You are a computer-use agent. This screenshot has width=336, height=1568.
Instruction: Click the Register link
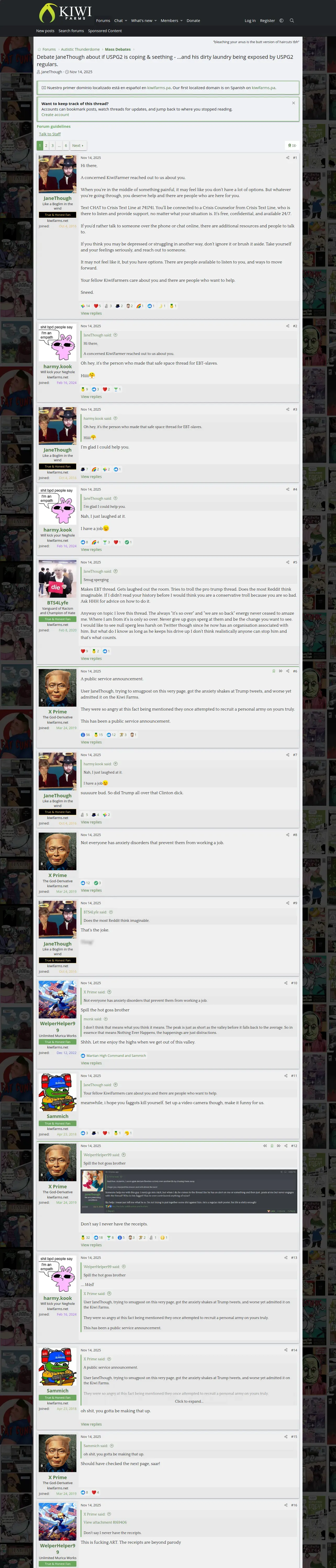pyautogui.click(x=268, y=21)
